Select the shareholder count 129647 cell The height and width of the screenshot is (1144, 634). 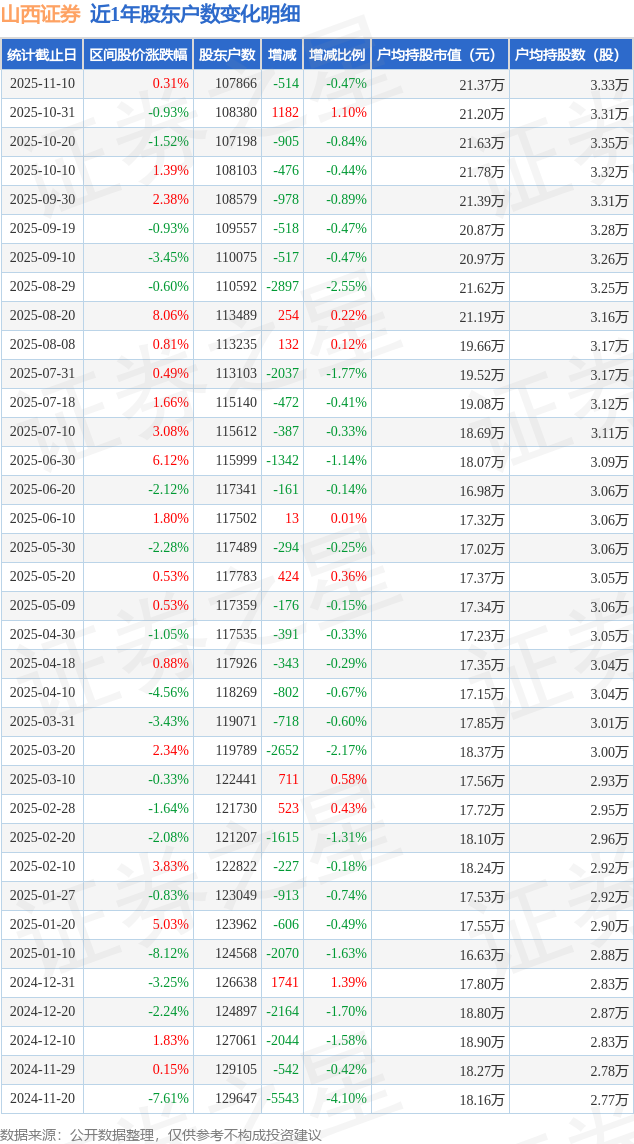click(x=236, y=1099)
